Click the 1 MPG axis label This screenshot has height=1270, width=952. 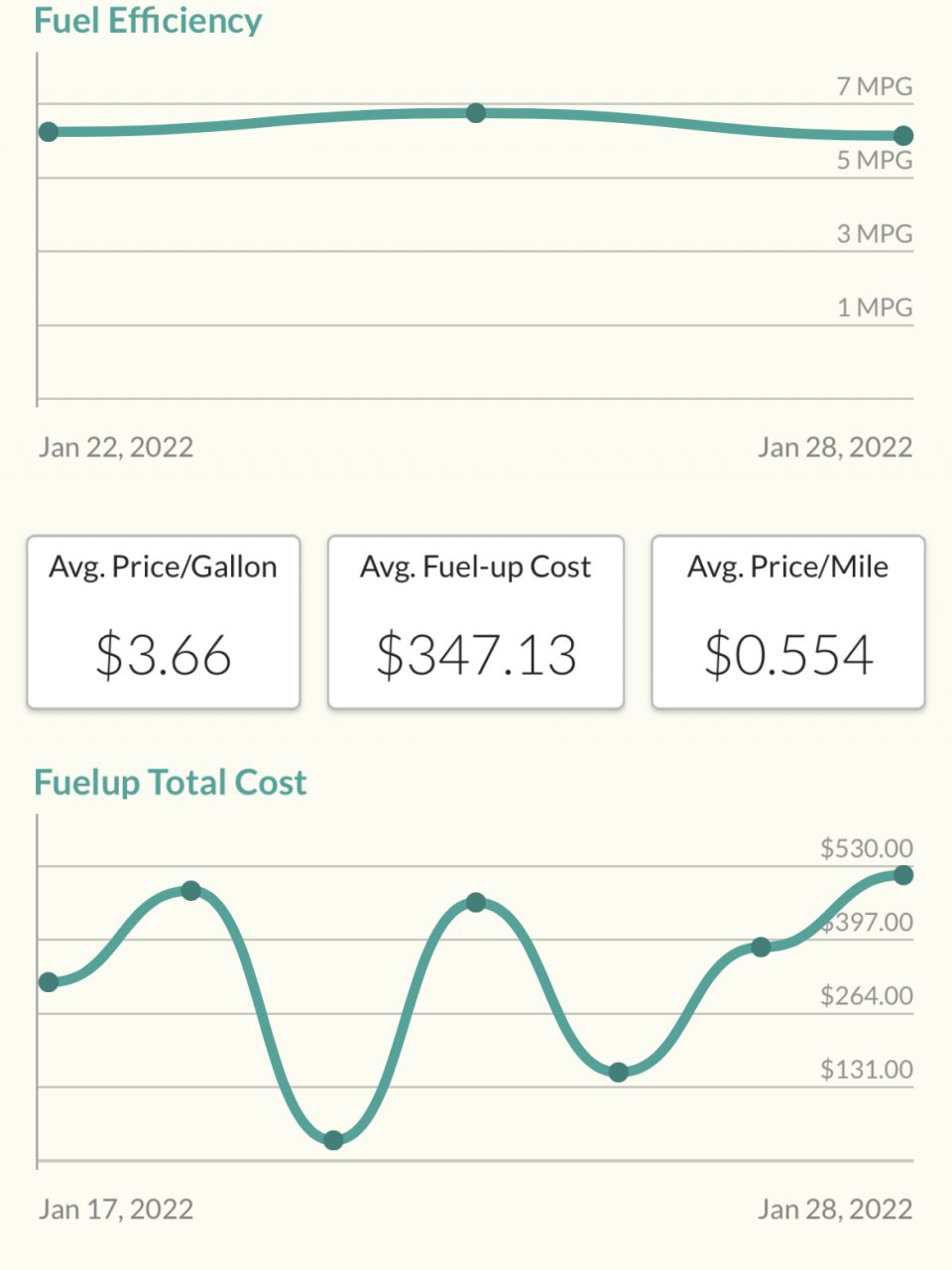pos(874,308)
